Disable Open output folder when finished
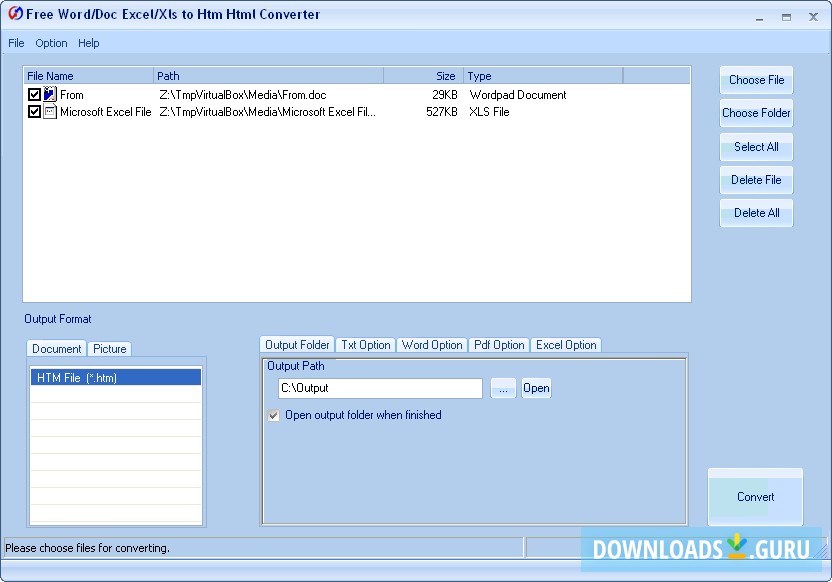The width and height of the screenshot is (832, 582). click(274, 415)
